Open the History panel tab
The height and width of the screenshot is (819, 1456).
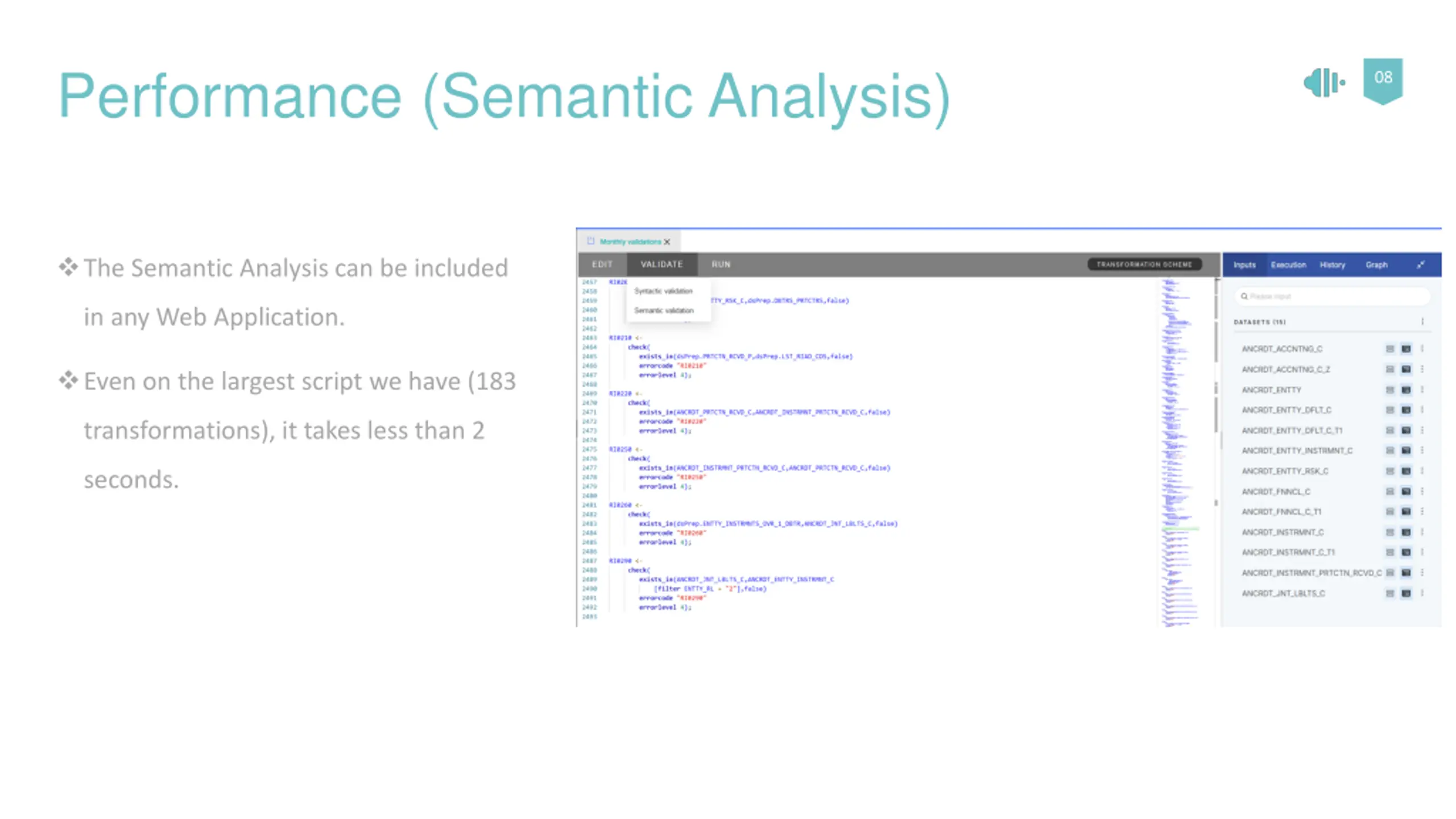pyautogui.click(x=1332, y=265)
